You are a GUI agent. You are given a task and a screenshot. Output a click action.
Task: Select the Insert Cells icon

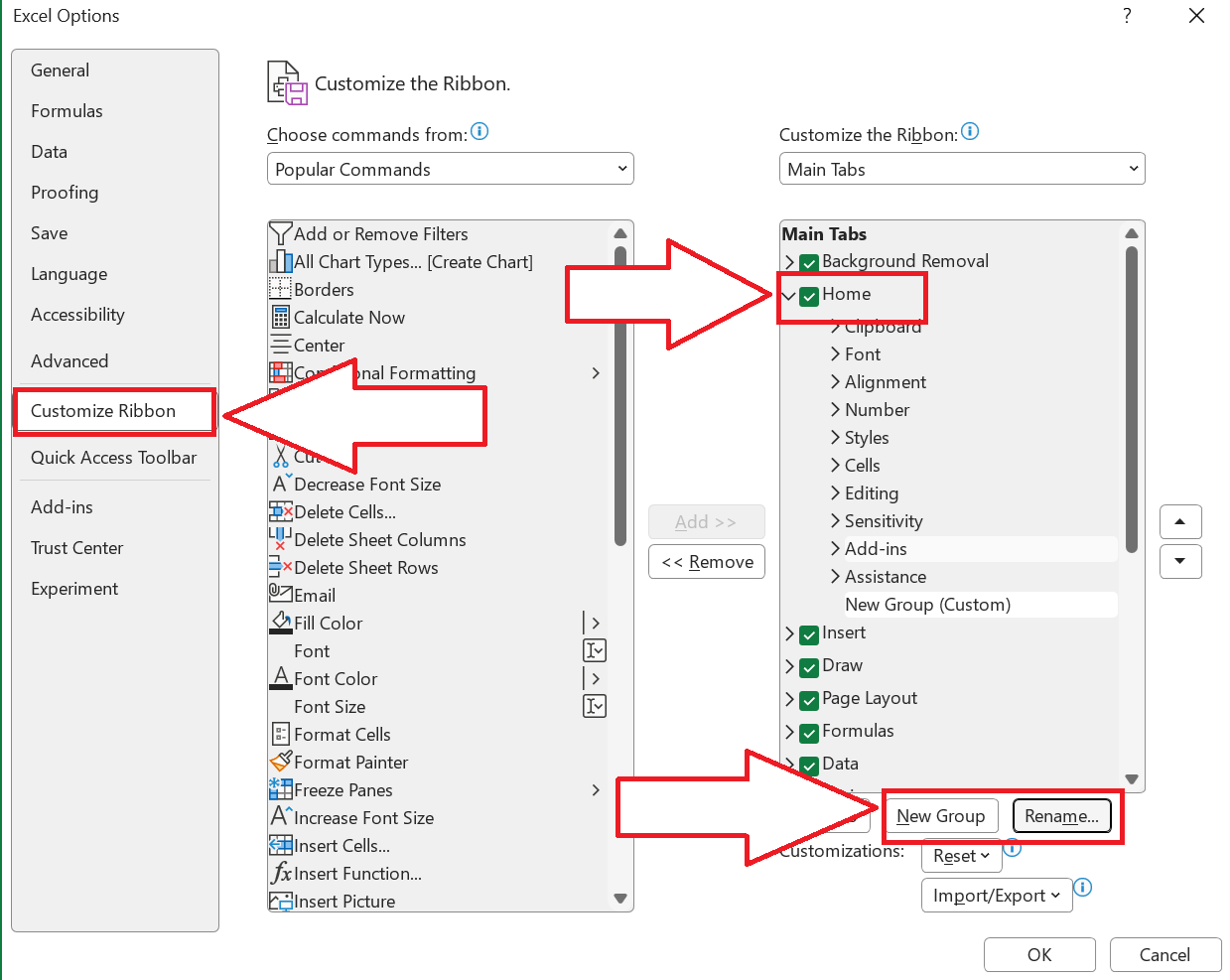tap(281, 845)
